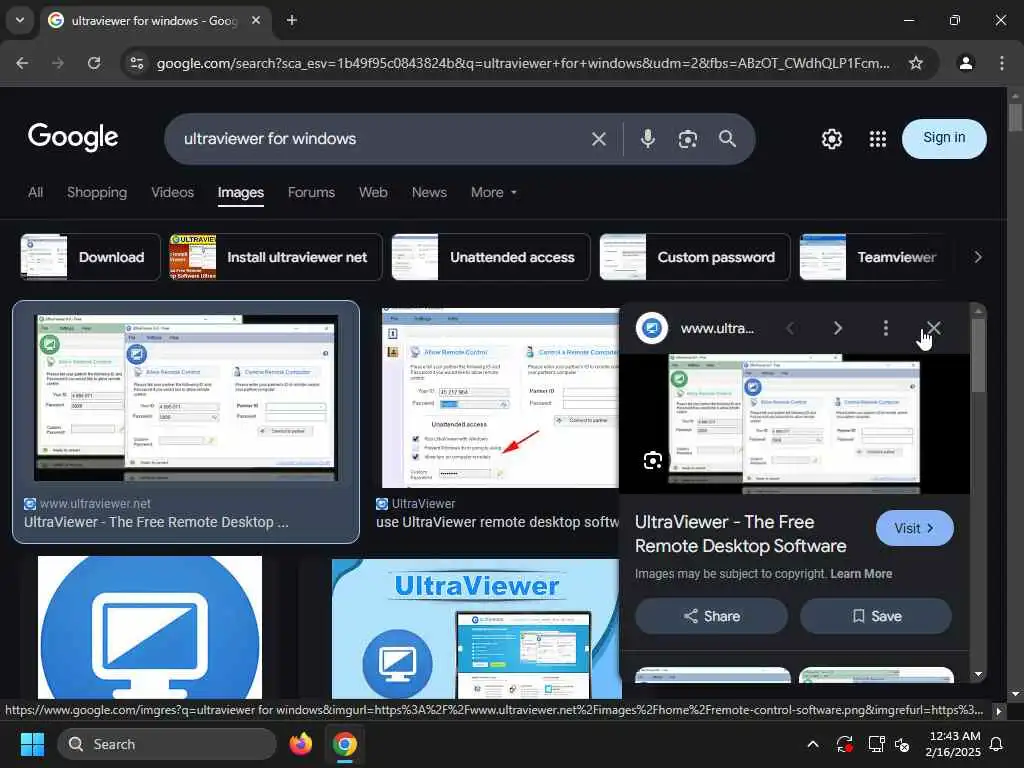This screenshot has height=768, width=1024.
Task: Open the notification bell in taskbar
Action: pyautogui.click(x=997, y=744)
